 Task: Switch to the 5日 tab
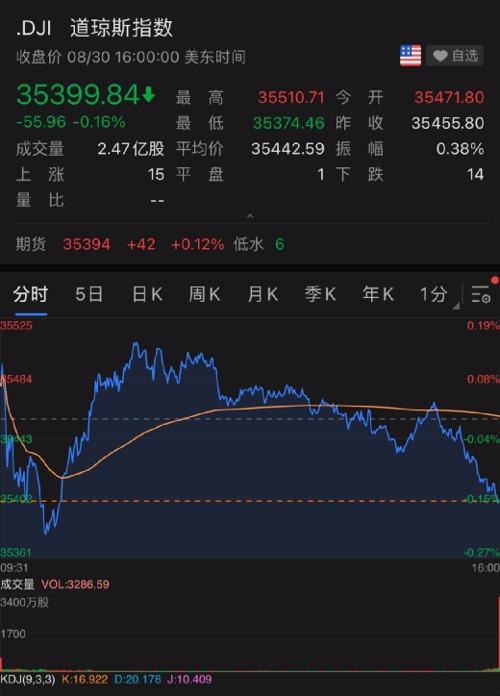89,294
